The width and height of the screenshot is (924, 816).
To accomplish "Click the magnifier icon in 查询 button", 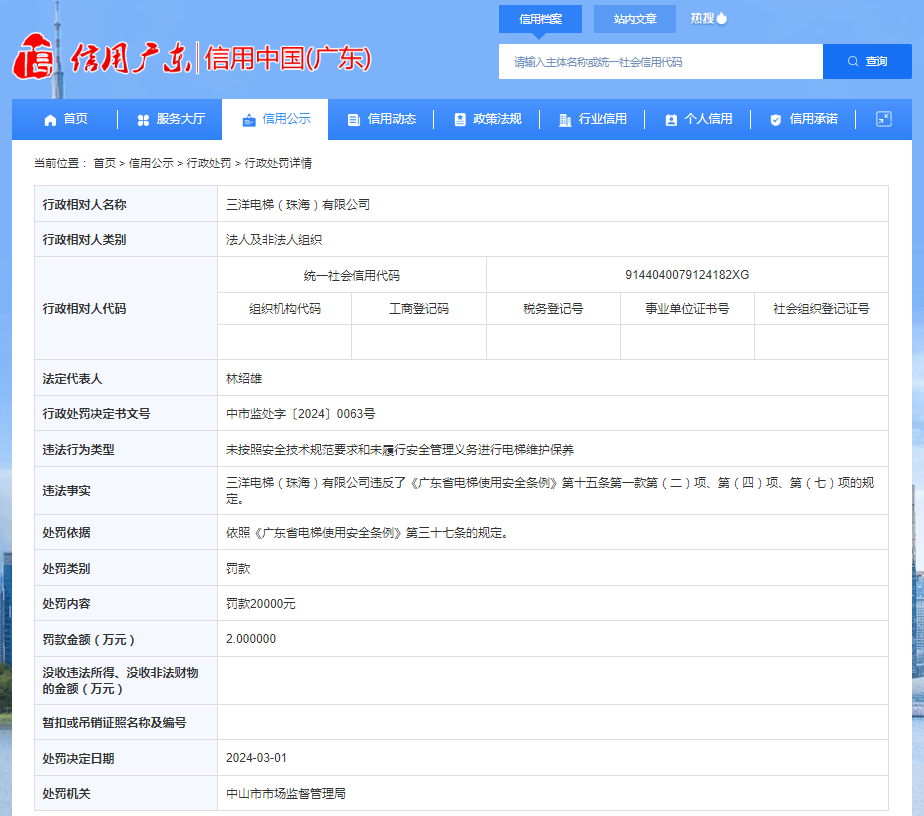I will pyautogui.click(x=853, y=61).
